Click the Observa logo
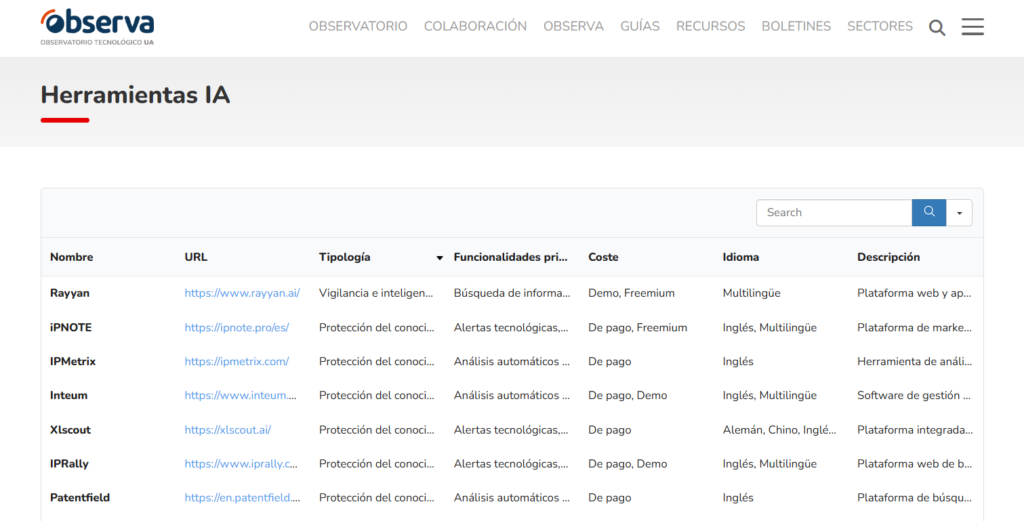Image resolution: width=1024 pixels, height=521 pixels. click(97, 27)
